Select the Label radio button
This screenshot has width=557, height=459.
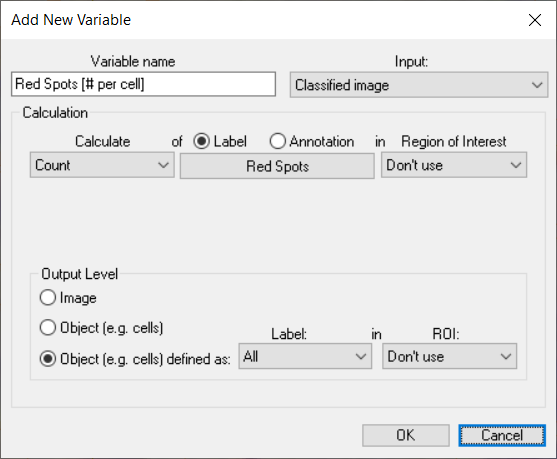(x=201, y=141)
